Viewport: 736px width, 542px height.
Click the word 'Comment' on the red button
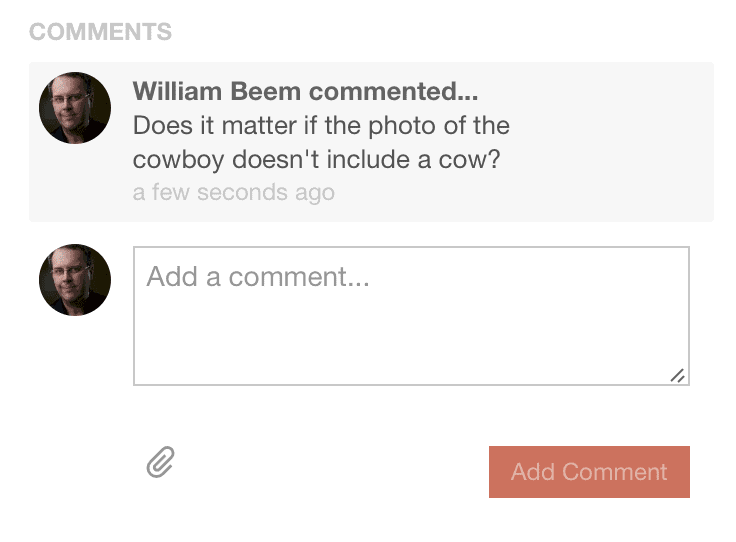point(614,472)
